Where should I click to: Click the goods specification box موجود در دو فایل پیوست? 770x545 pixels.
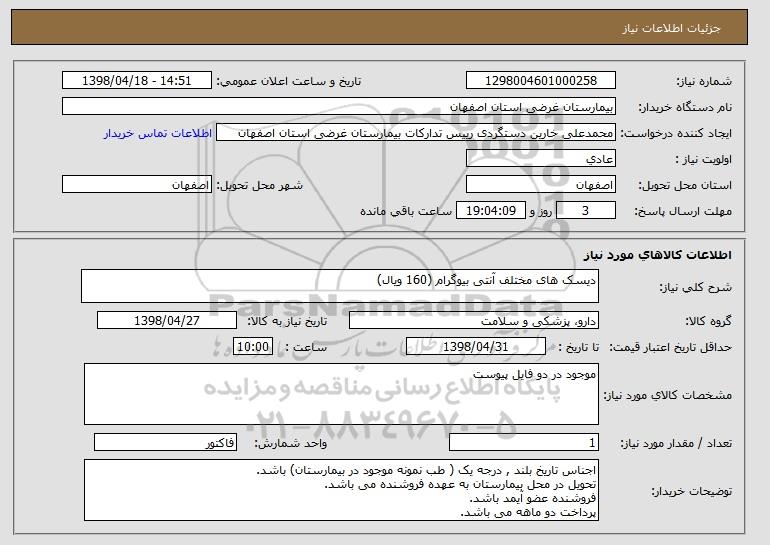[341, 394]
